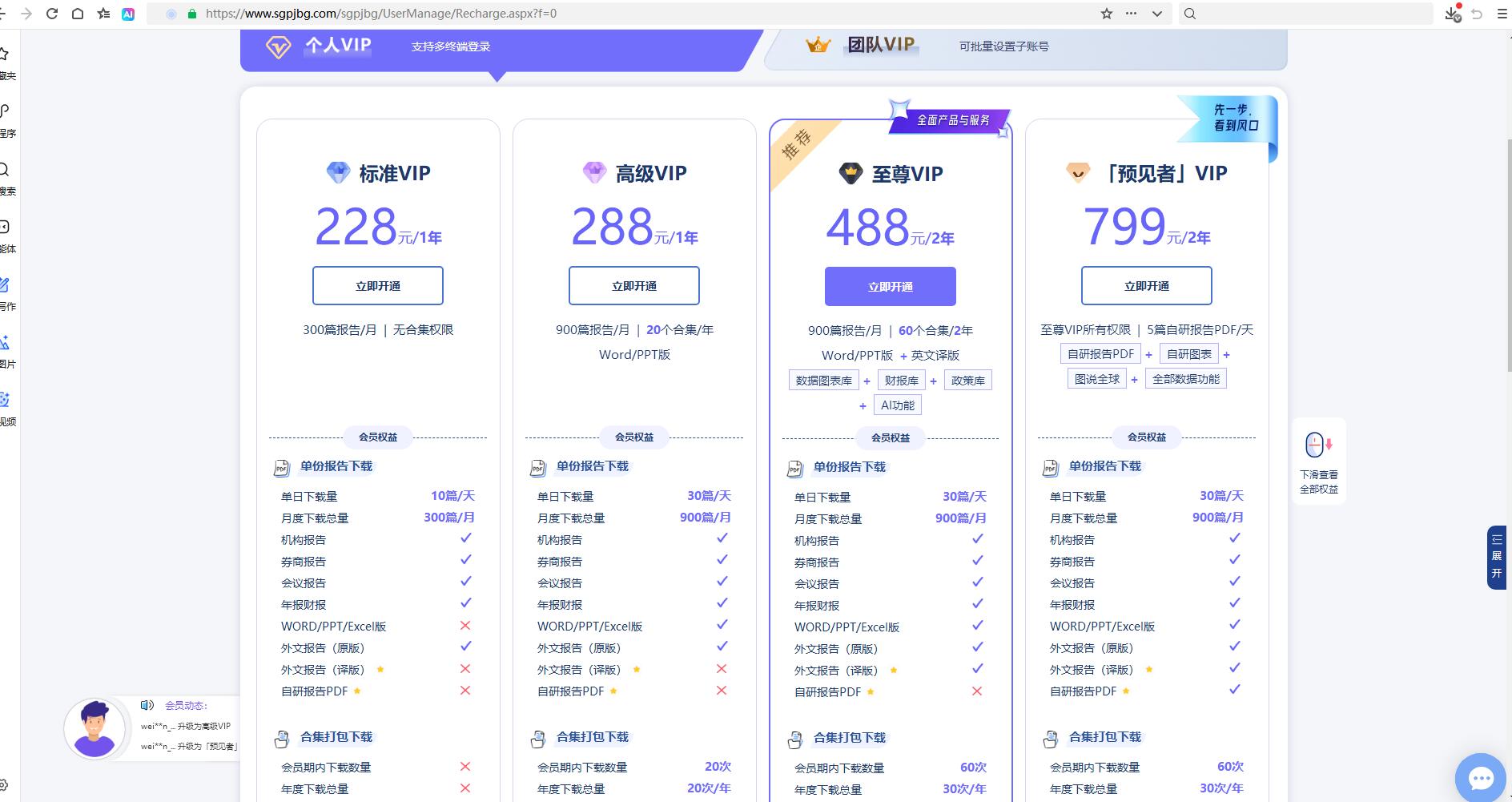The height and width of the screenshot is (802, 1512).
Task: Click 会员权益 label in 高级VIP card
Action: click(x=634, y=437)
